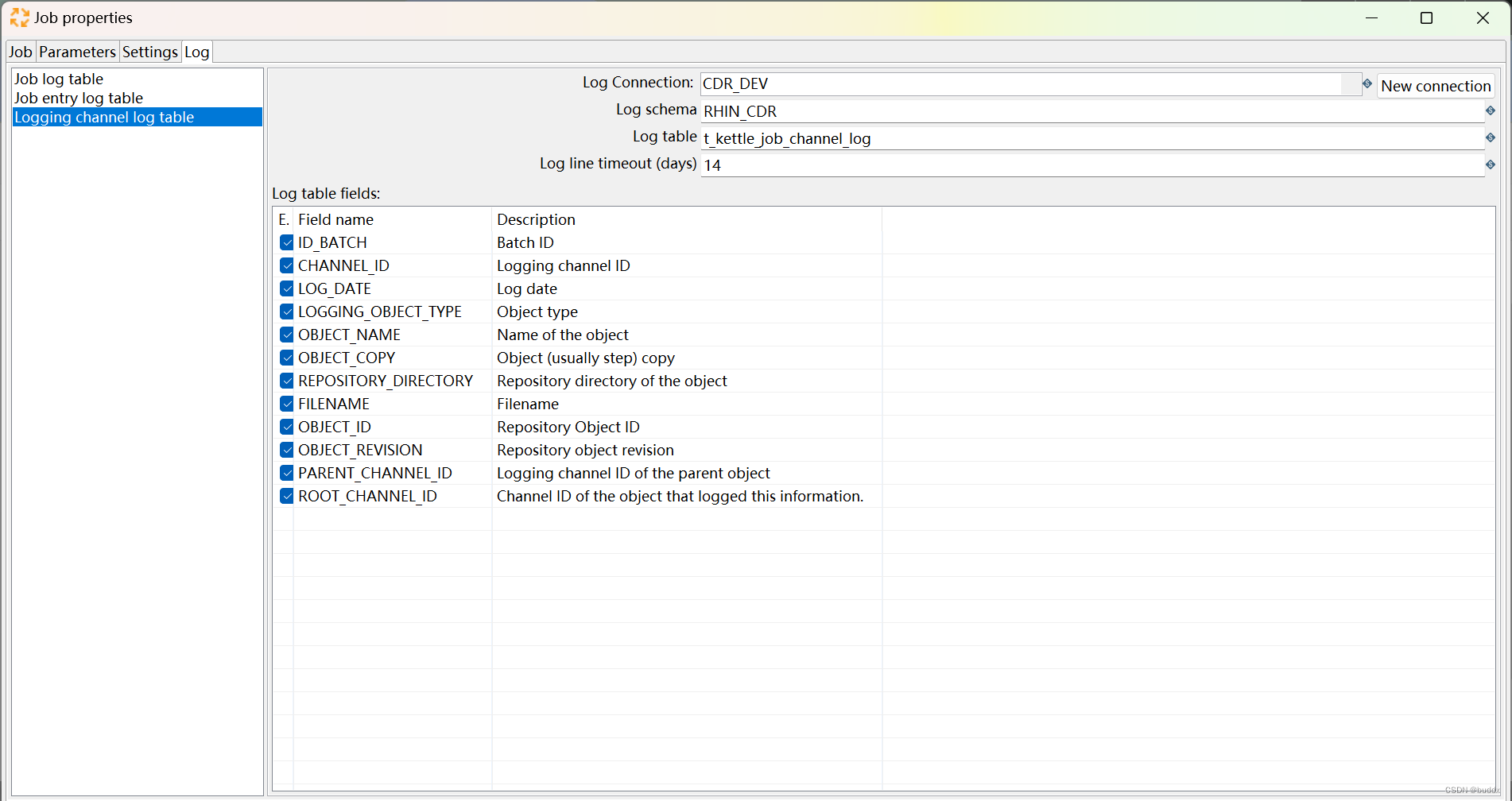Click 'Repository directory of the object' cell
This screenshot has width=1512, height=801.
pyautogui.click(x=687, y=381)
